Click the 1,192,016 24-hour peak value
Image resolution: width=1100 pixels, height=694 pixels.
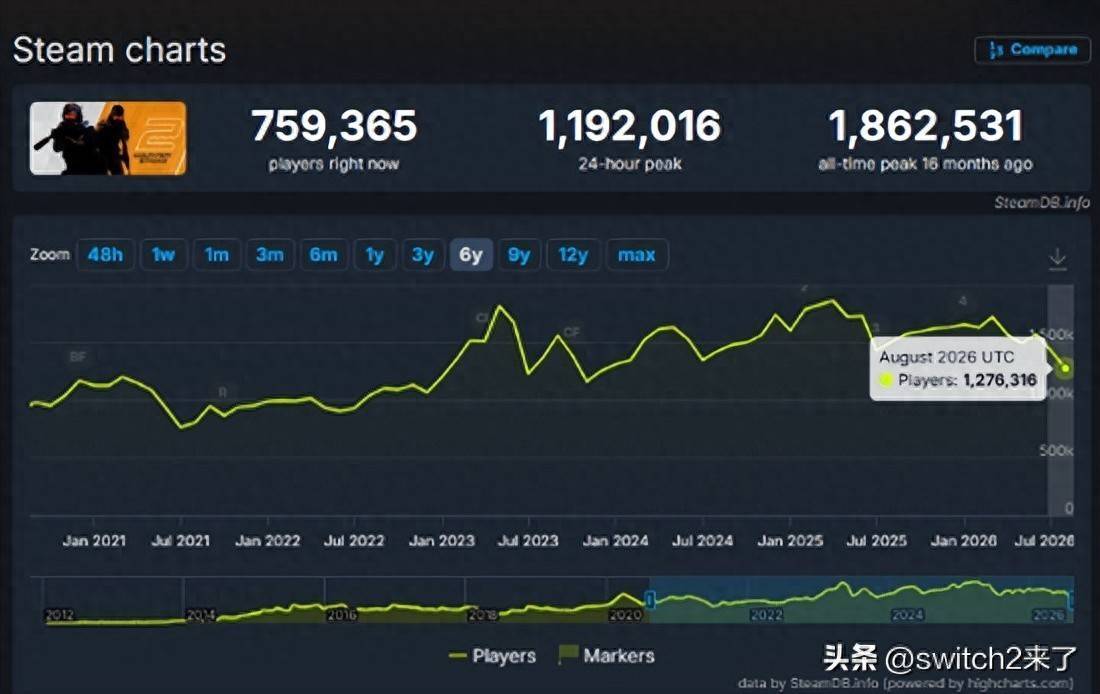pos(629,126)
